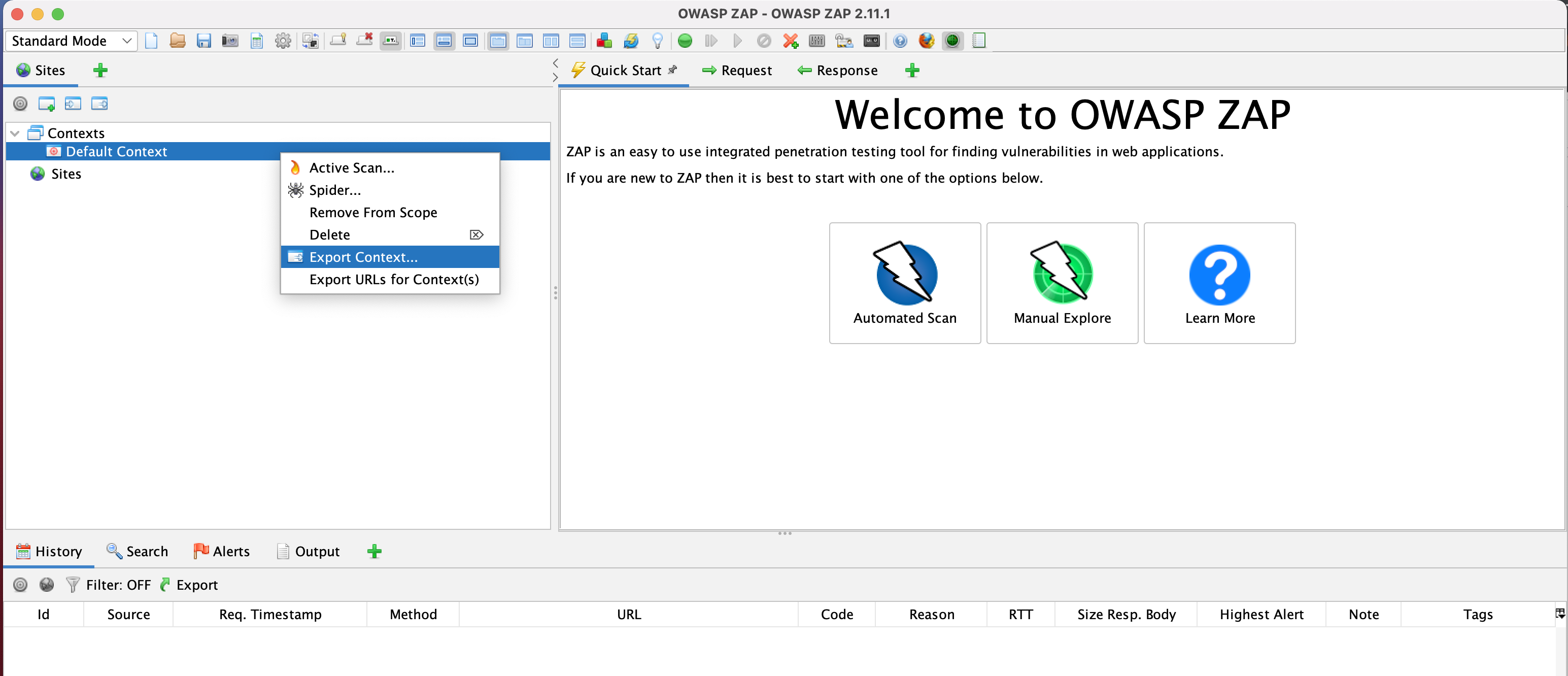1568x676 pixels.
Task: Switch to the Search tab
Action: click(x=138, y=551)
